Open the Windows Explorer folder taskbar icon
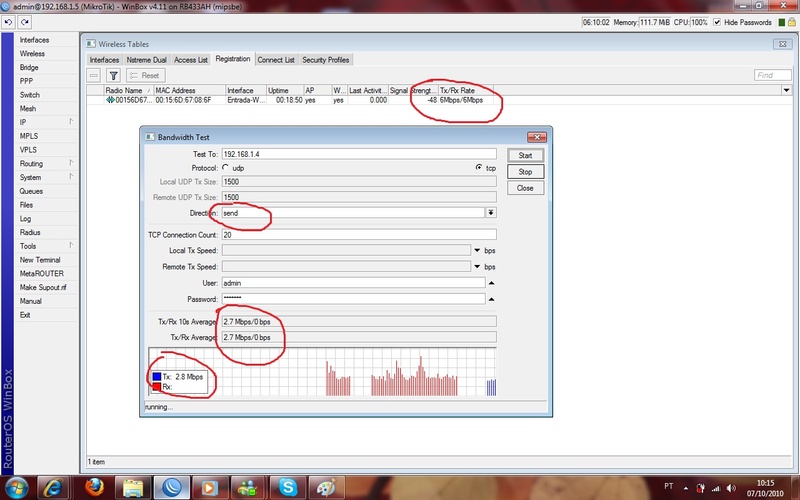This screenshot has height=500, width=800. click(133, 487)
